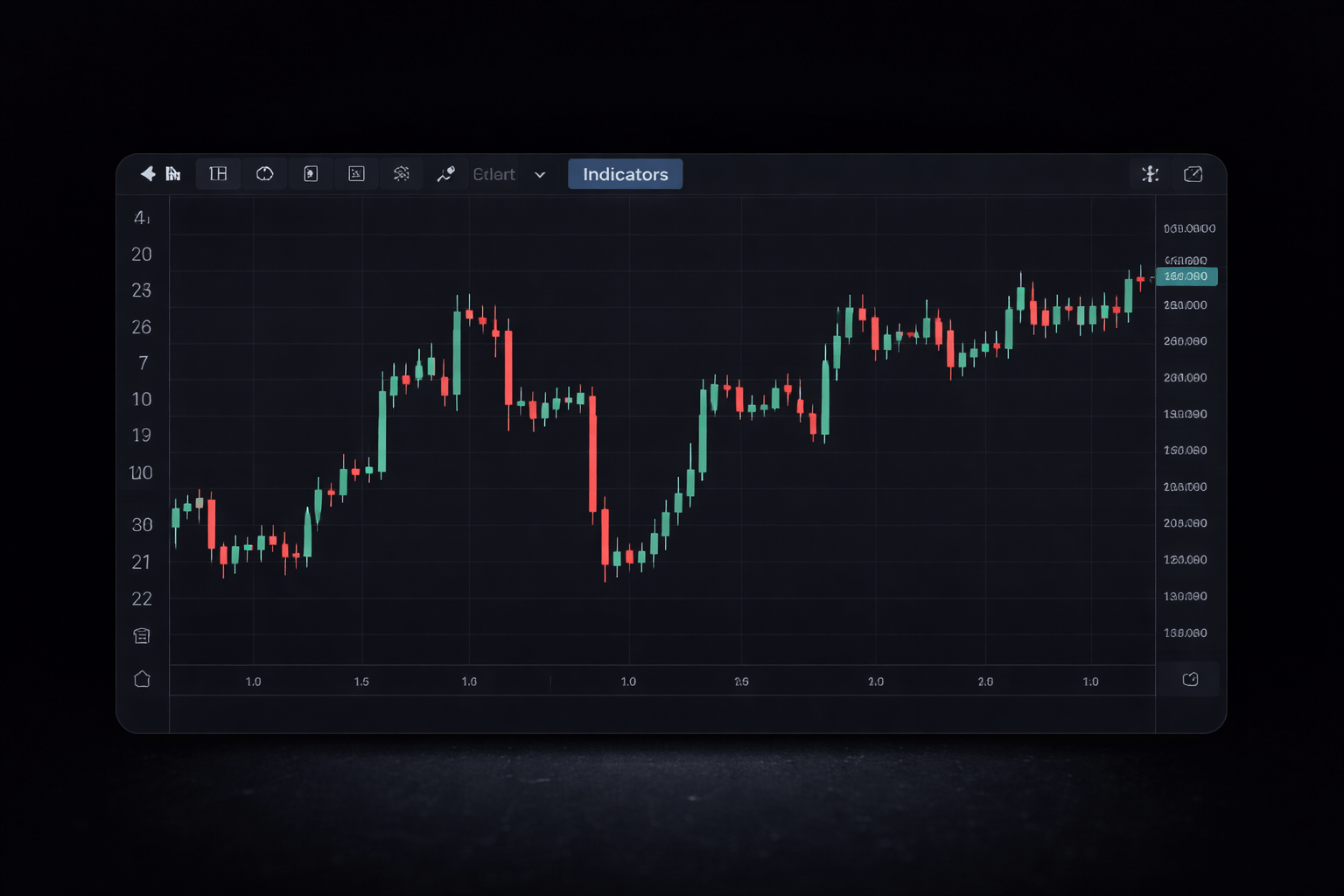Click the image snapshot icon in toolbar
1344x896 pixels.
point(356,173)
